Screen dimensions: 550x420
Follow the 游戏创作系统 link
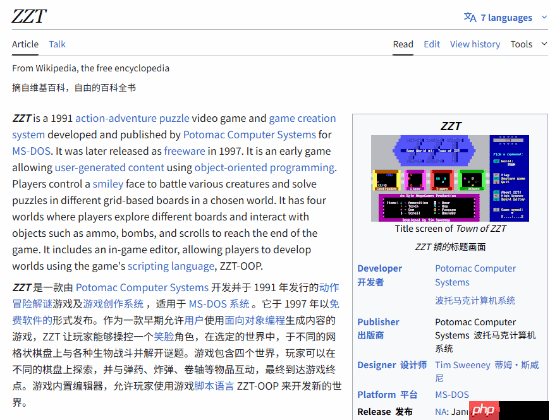pyautogui.click(x=113, y=304)
